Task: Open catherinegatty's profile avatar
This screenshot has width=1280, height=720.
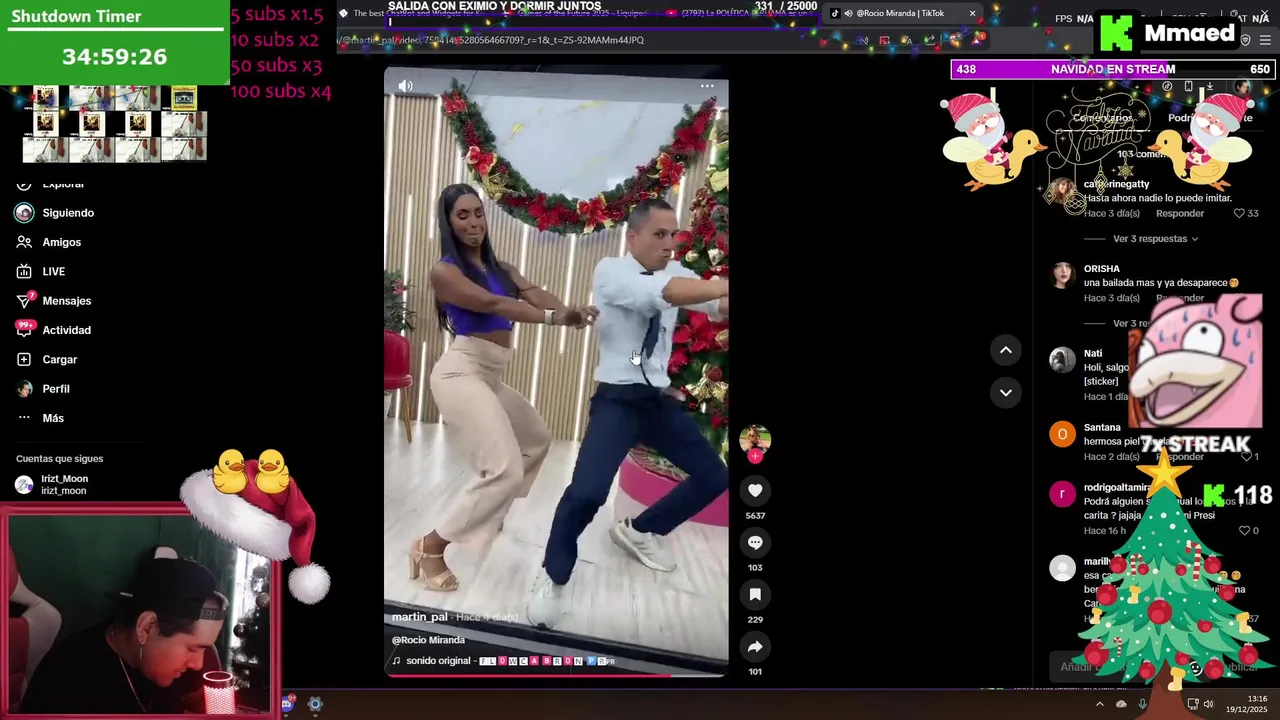Action: (x=1062, y=191)
